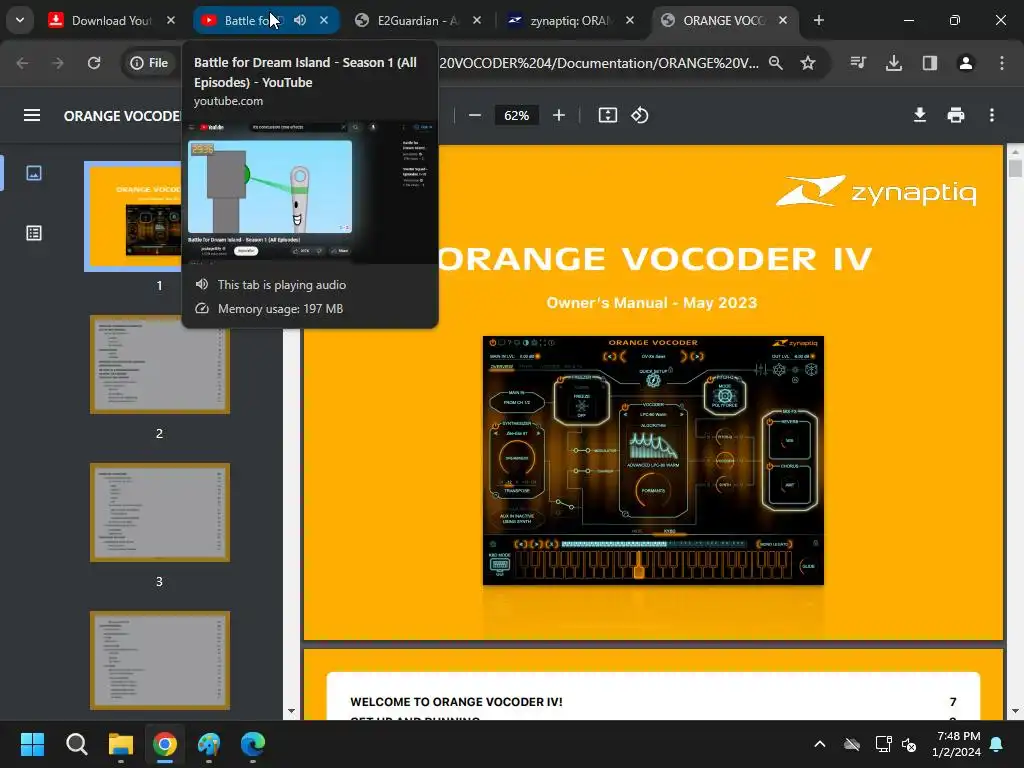Click the File site info chip
The image size is (1024, 768).
149,63
